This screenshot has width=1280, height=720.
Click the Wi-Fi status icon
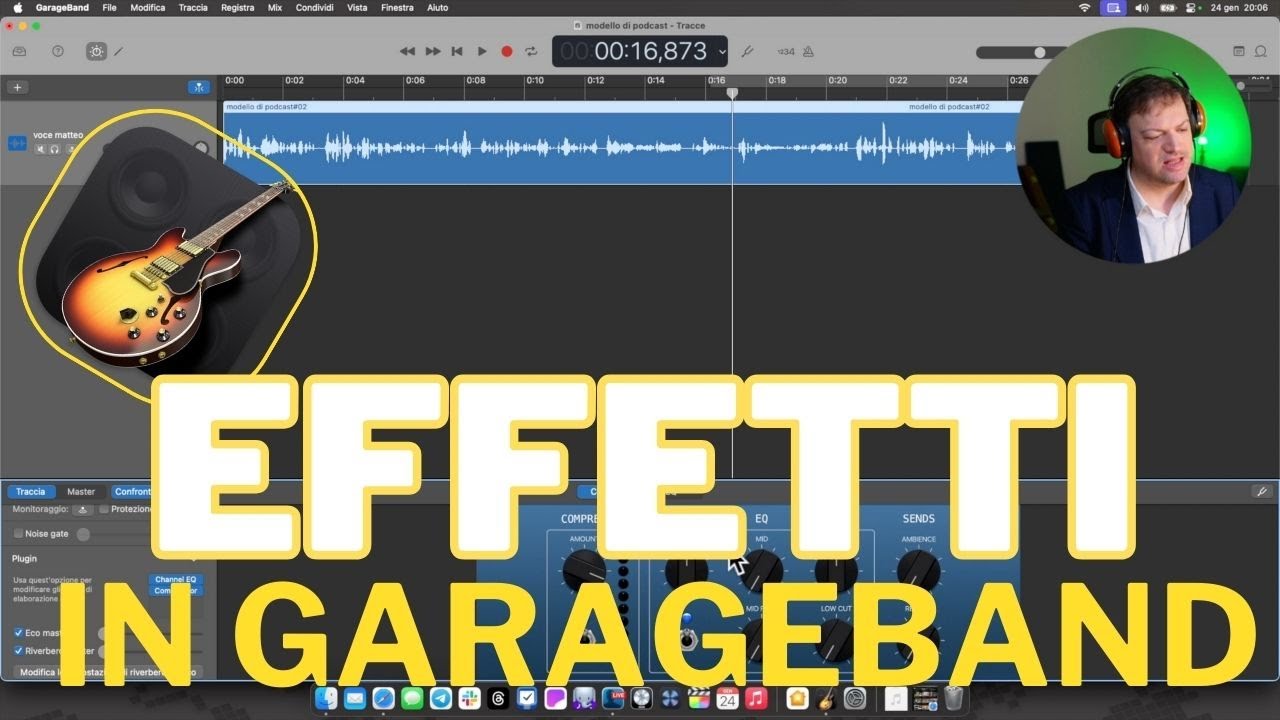(x=1085, y=7)
